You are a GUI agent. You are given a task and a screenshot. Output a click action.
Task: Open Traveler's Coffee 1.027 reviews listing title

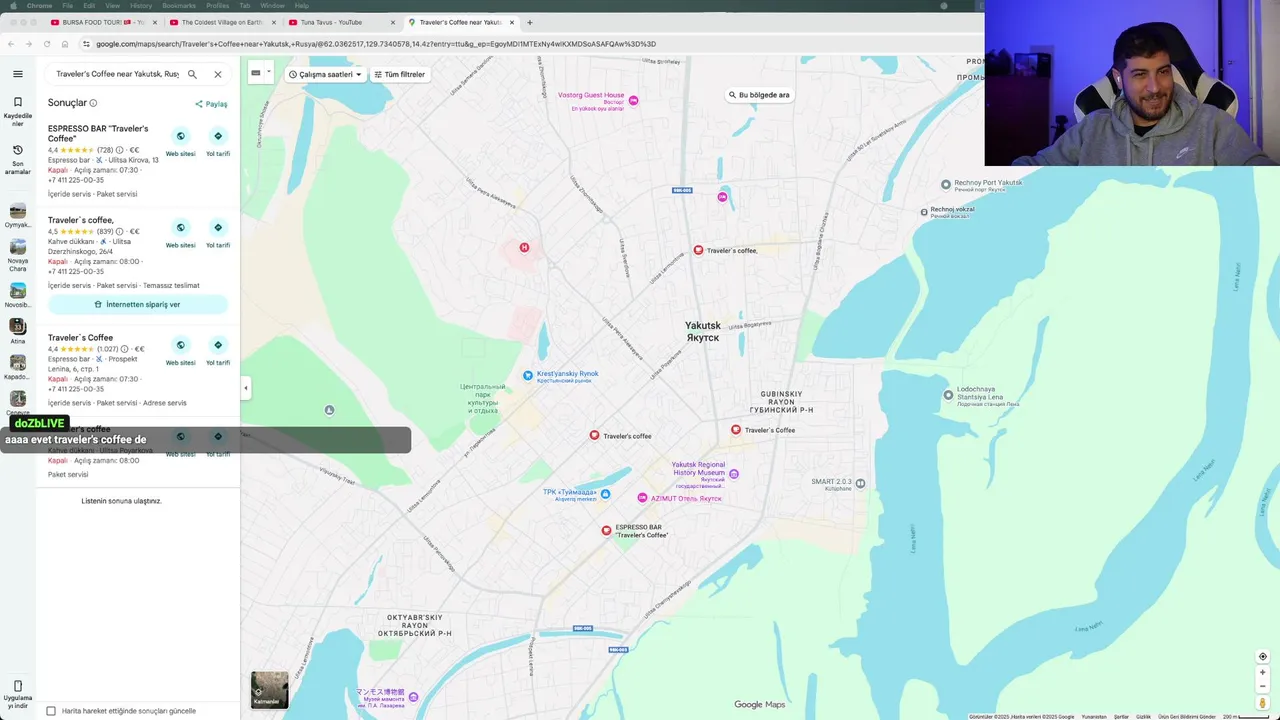pos(80,338)
